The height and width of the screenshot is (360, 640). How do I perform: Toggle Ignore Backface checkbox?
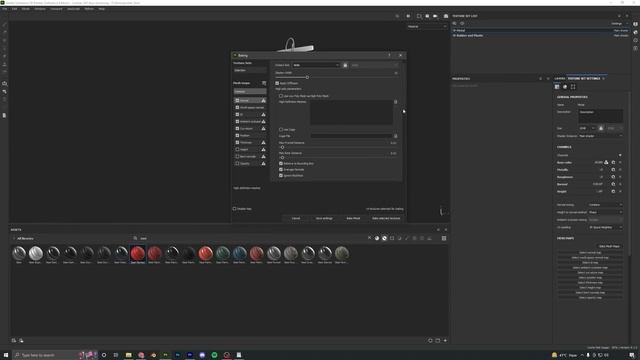click(x=281, y=176)
